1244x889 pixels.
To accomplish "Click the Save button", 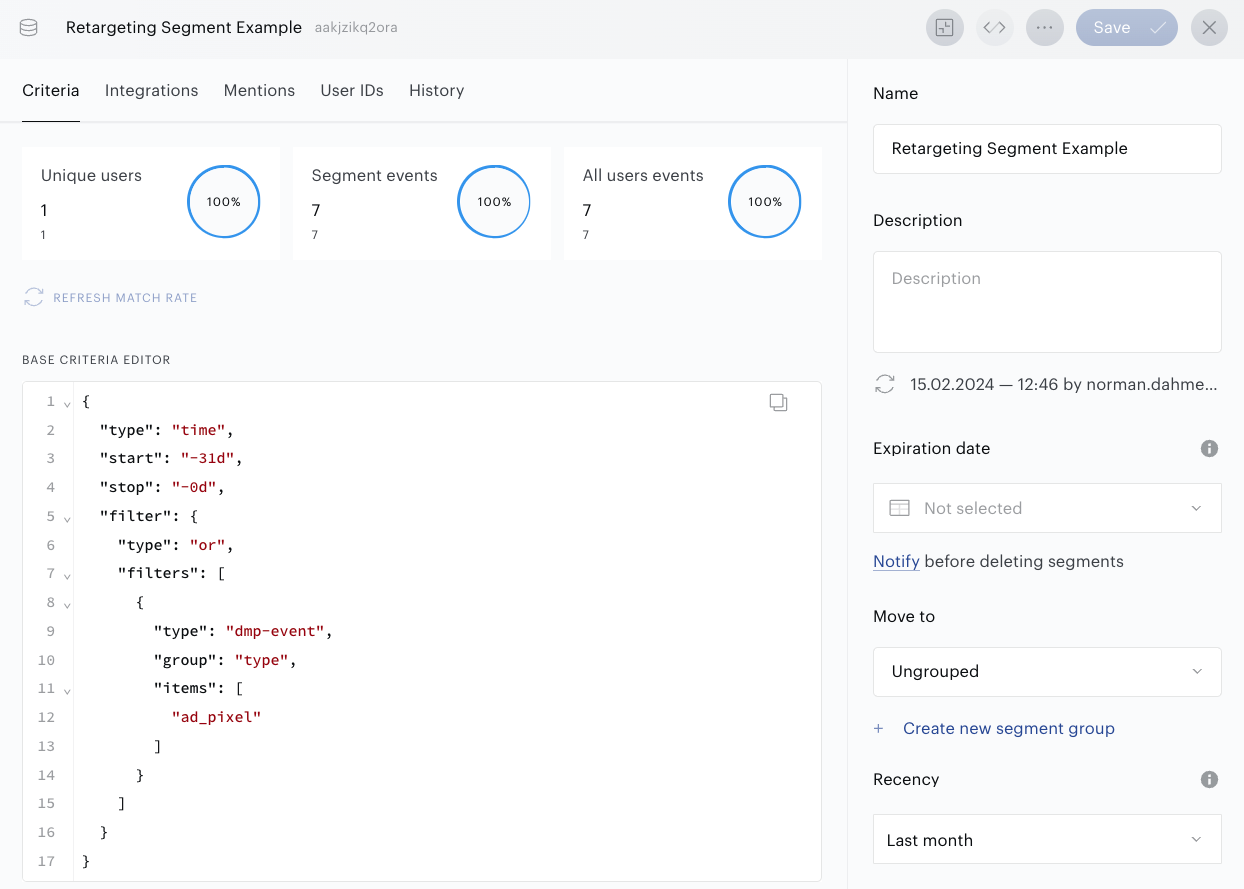I will [1127, 28].
